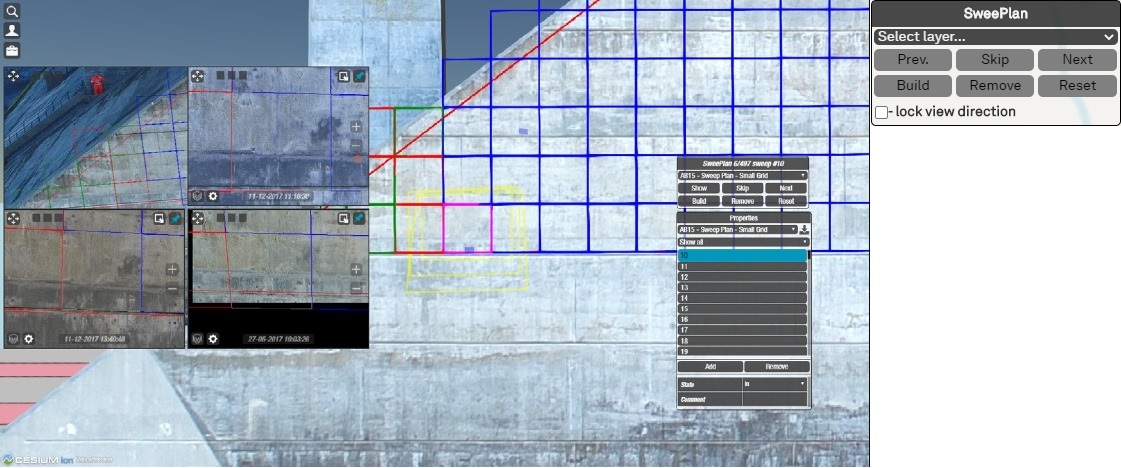The image size is (1121, 468).
Task: Enable lock view direction checkbox
Action: coord(881,112)
